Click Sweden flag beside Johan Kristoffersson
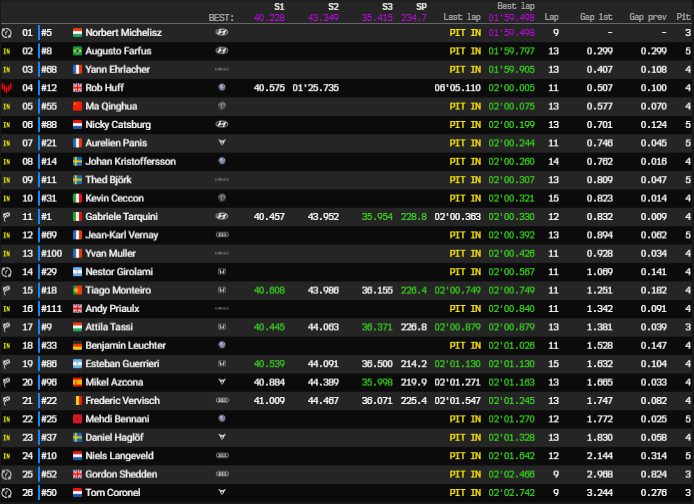The height and width of the screenshot is (504, 694). (x=77, y=162)
